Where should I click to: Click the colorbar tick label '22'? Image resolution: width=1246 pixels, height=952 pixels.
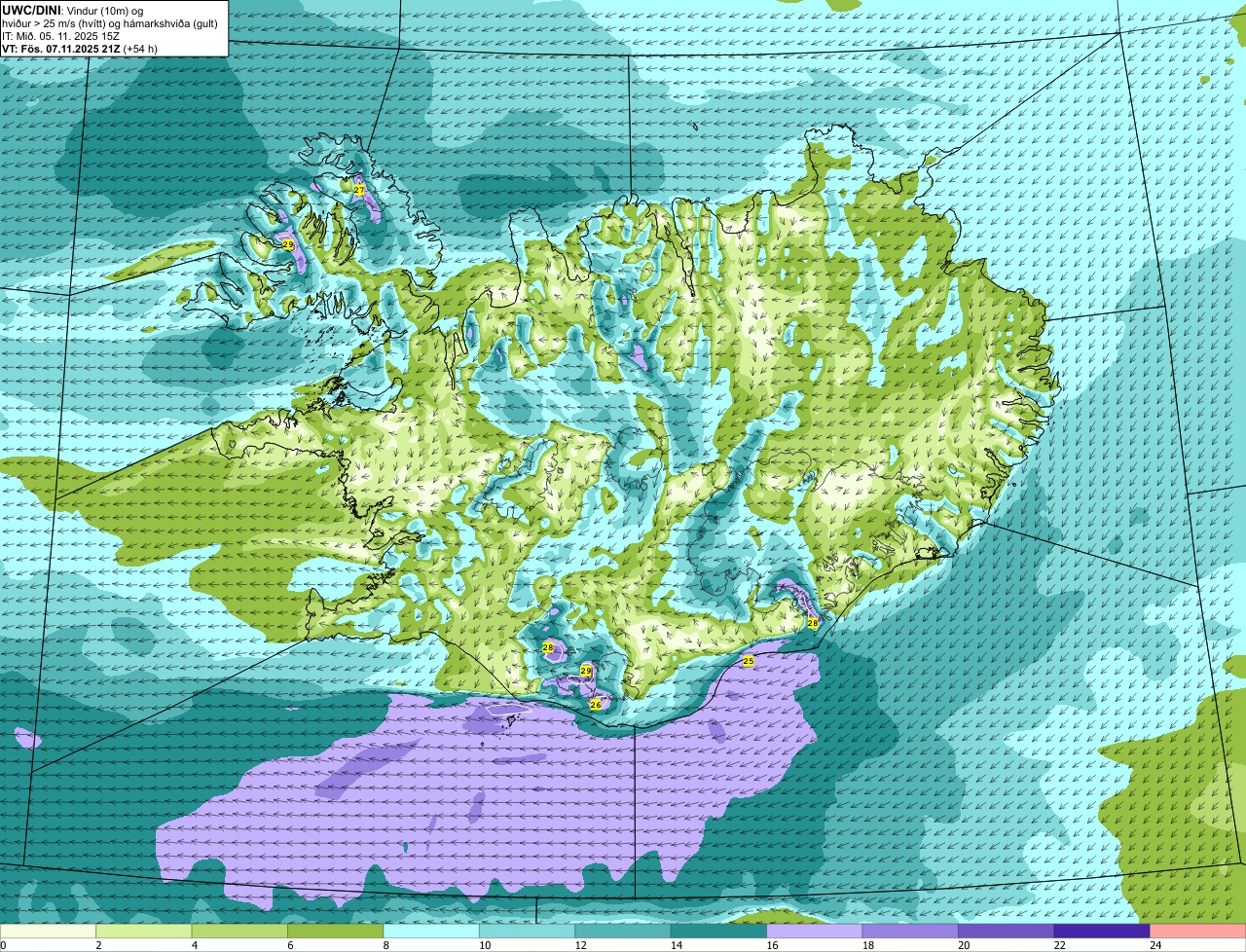(x=1060, y=945)
